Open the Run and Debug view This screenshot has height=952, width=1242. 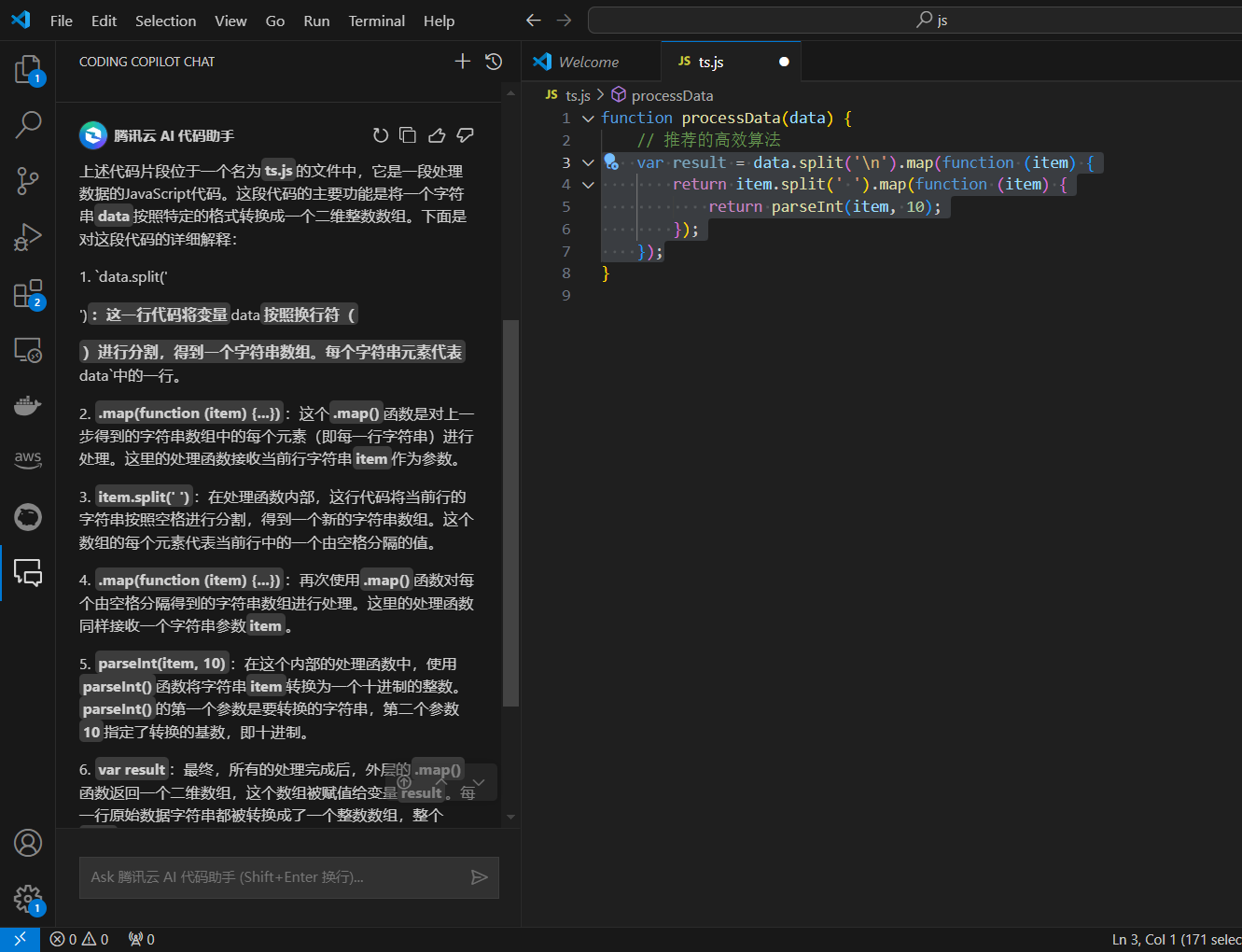(27, 237)
